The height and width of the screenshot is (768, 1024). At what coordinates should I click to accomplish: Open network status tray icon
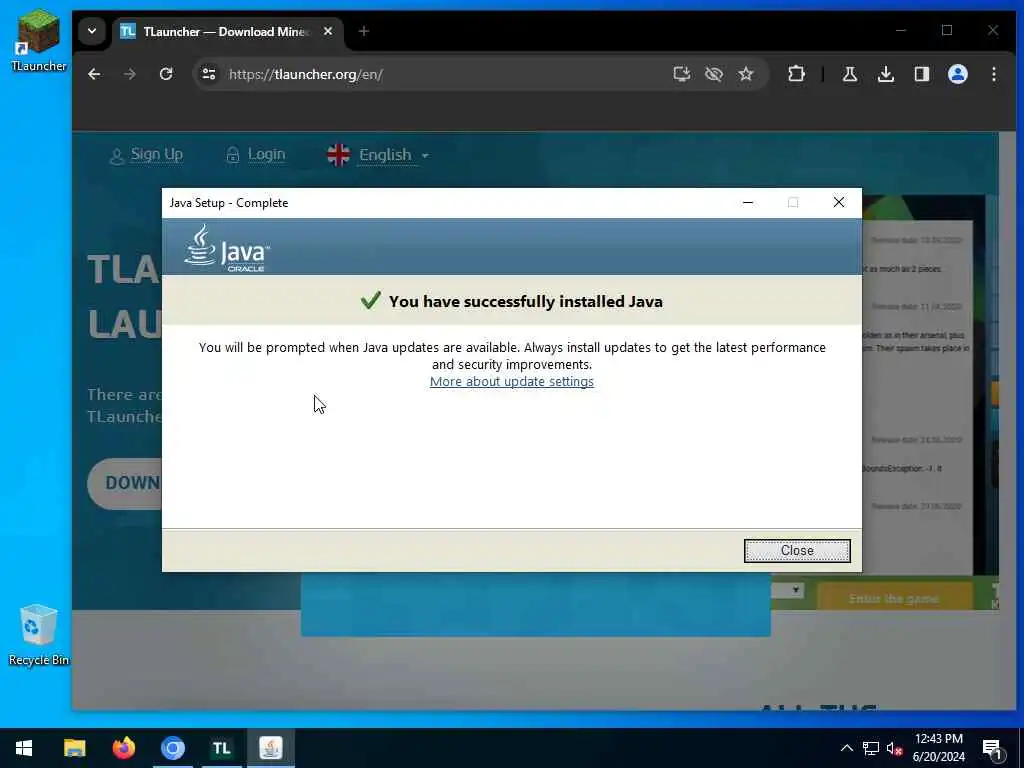(x=871, y=748)
